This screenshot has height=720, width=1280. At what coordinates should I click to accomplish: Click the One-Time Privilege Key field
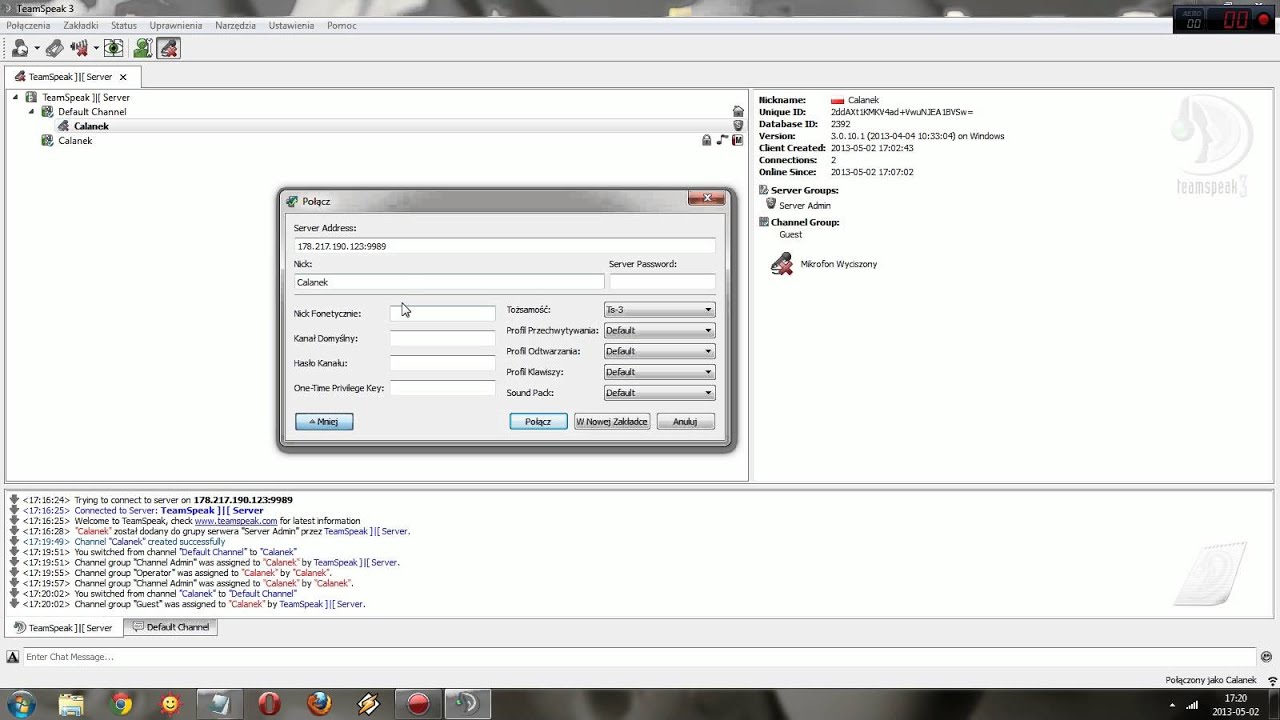pos(442,388)
